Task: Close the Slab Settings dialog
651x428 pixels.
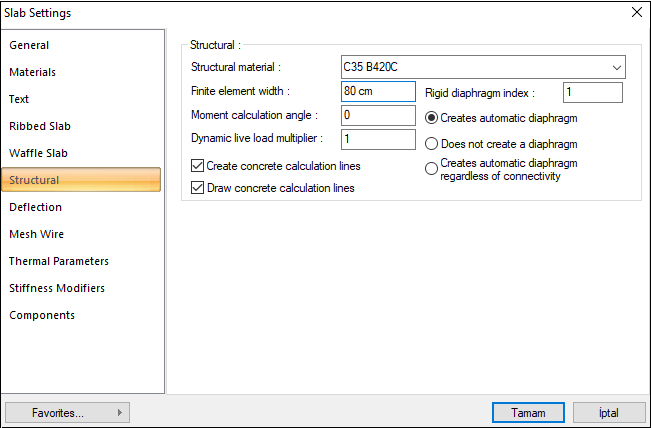Action: tap(636, 13)
